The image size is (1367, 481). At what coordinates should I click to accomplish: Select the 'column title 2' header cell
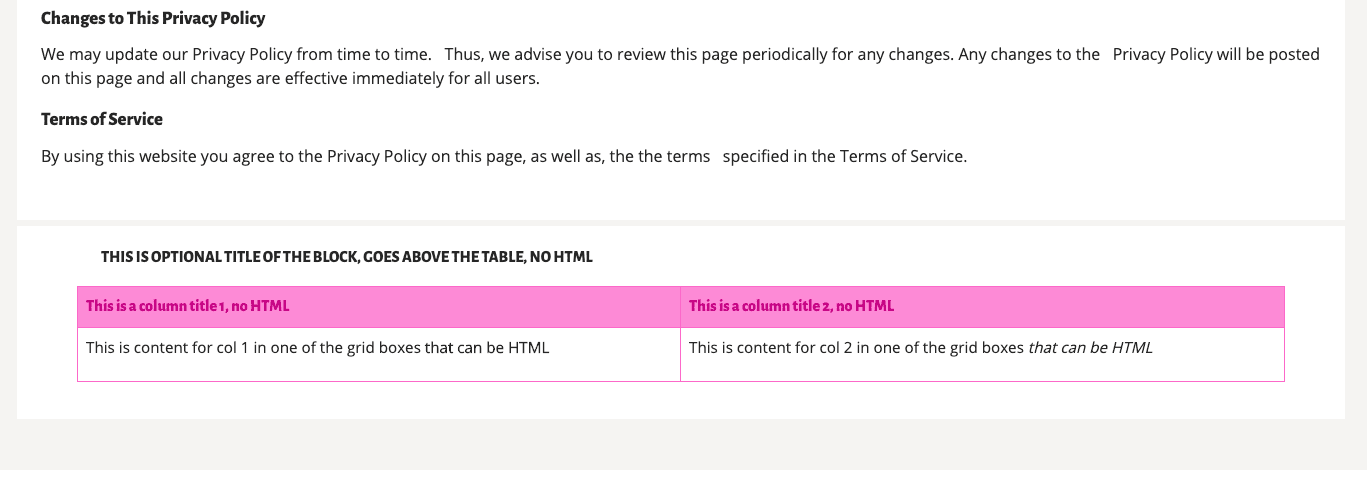point(982,307)
